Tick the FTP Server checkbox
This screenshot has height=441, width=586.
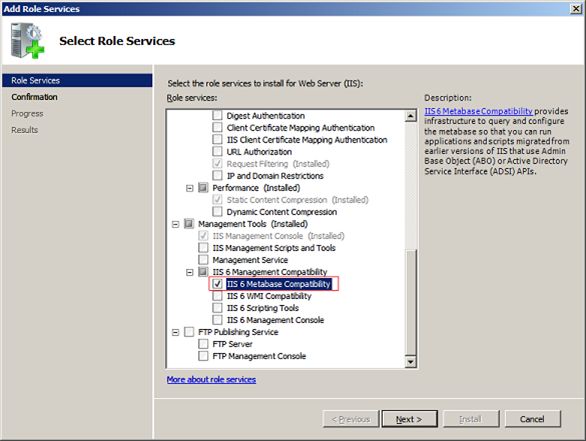tap(203, 344)
